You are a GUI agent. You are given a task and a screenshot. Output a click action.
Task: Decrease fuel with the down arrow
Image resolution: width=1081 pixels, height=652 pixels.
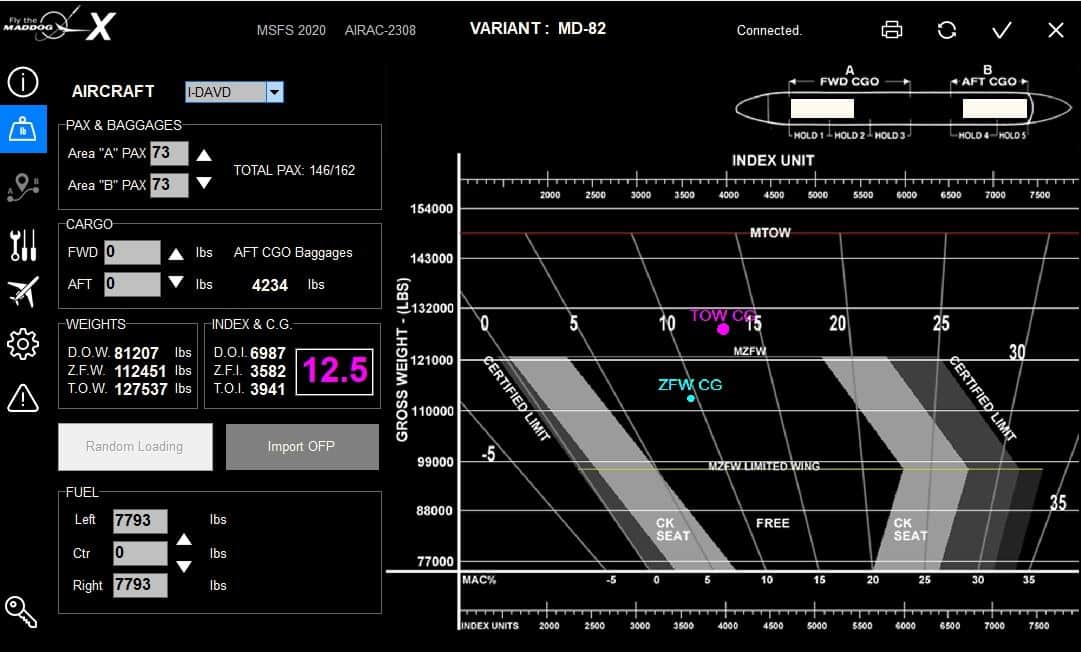(184, 567)
